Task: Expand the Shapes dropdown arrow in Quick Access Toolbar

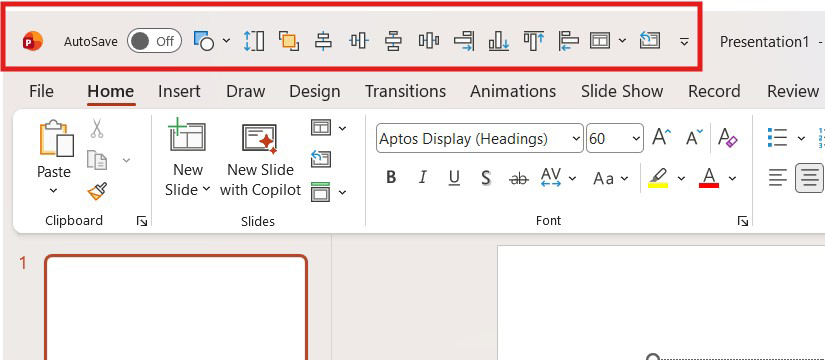Action: (x=226, y=41)
